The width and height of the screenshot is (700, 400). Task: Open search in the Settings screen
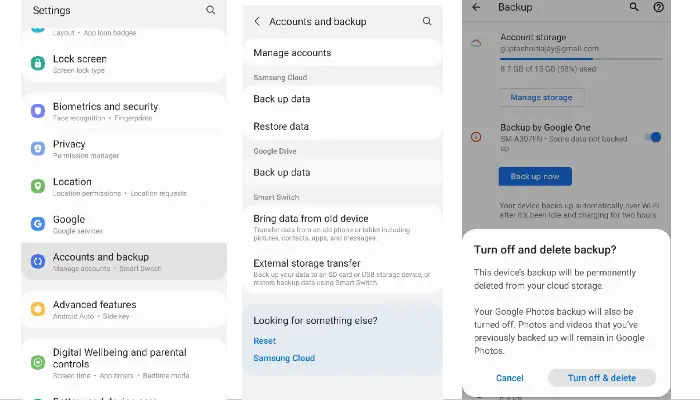click(210, 10)
